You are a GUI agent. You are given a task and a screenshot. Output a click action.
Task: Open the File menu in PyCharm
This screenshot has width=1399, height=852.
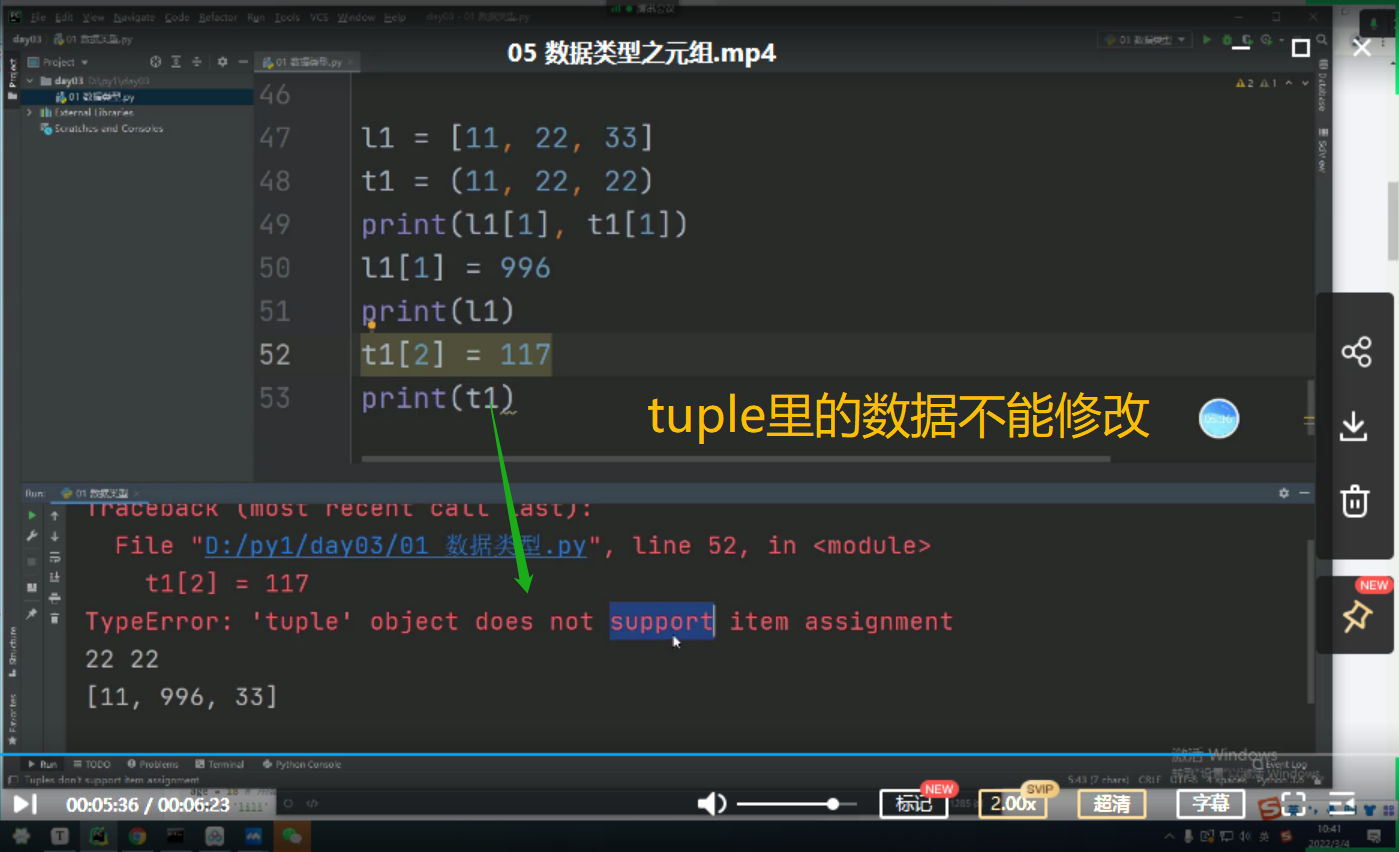(38, 18)
